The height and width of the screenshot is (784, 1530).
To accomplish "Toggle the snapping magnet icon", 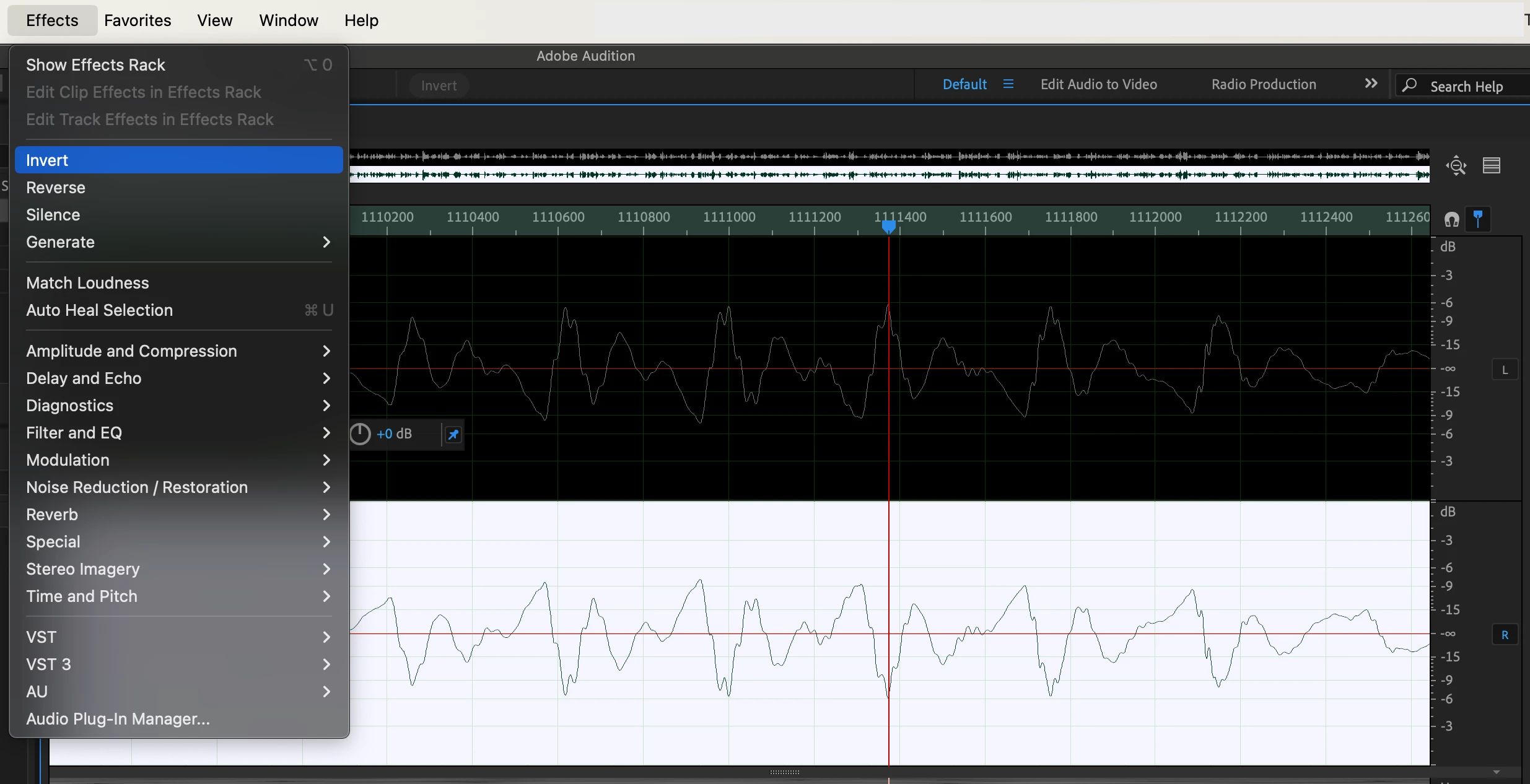I will 1452,219.
